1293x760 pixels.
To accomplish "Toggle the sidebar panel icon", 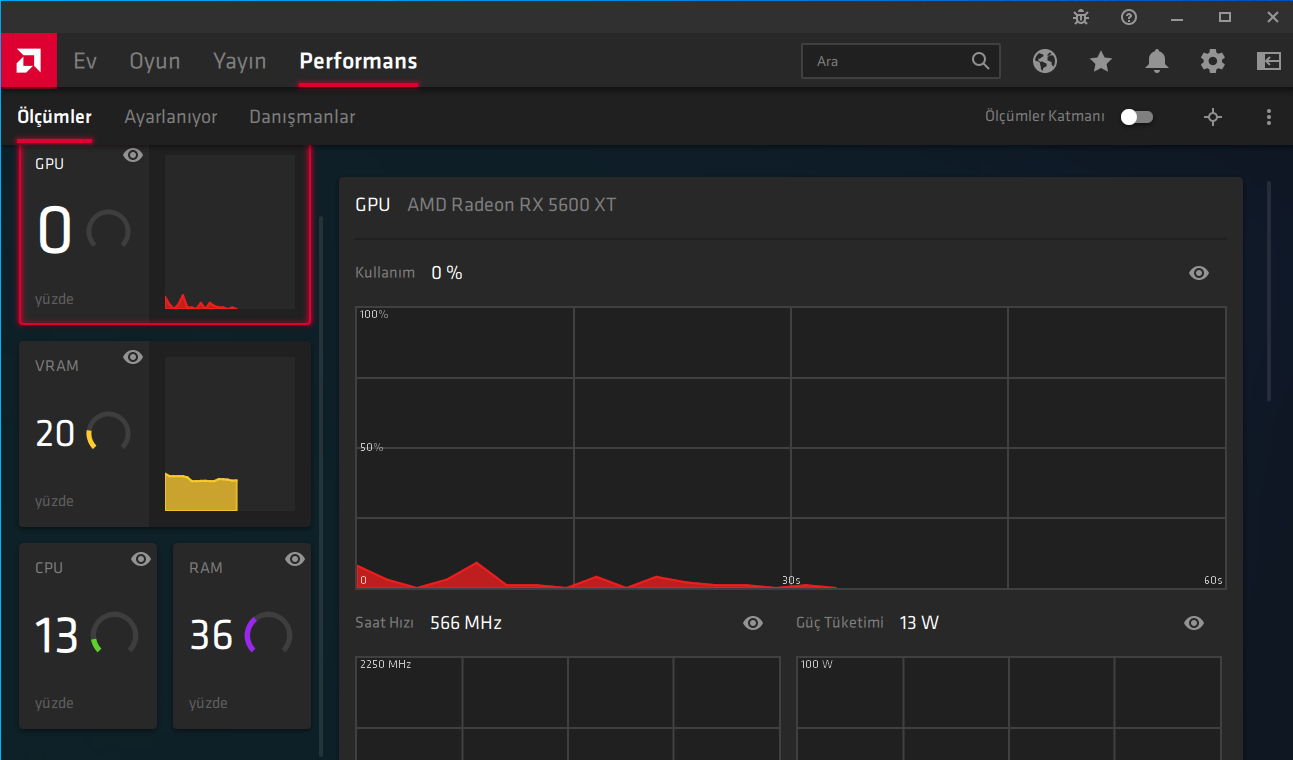I will [1269, 61].
